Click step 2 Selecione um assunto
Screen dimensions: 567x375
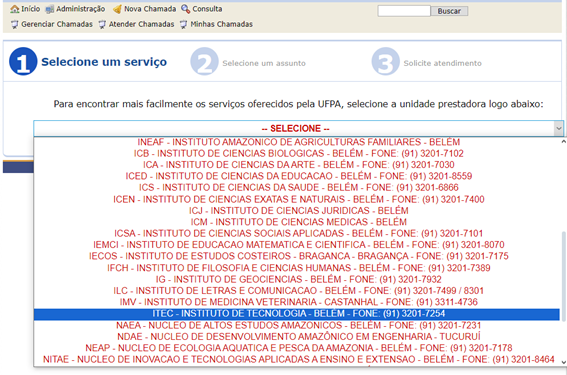click(x=248, y=62)
